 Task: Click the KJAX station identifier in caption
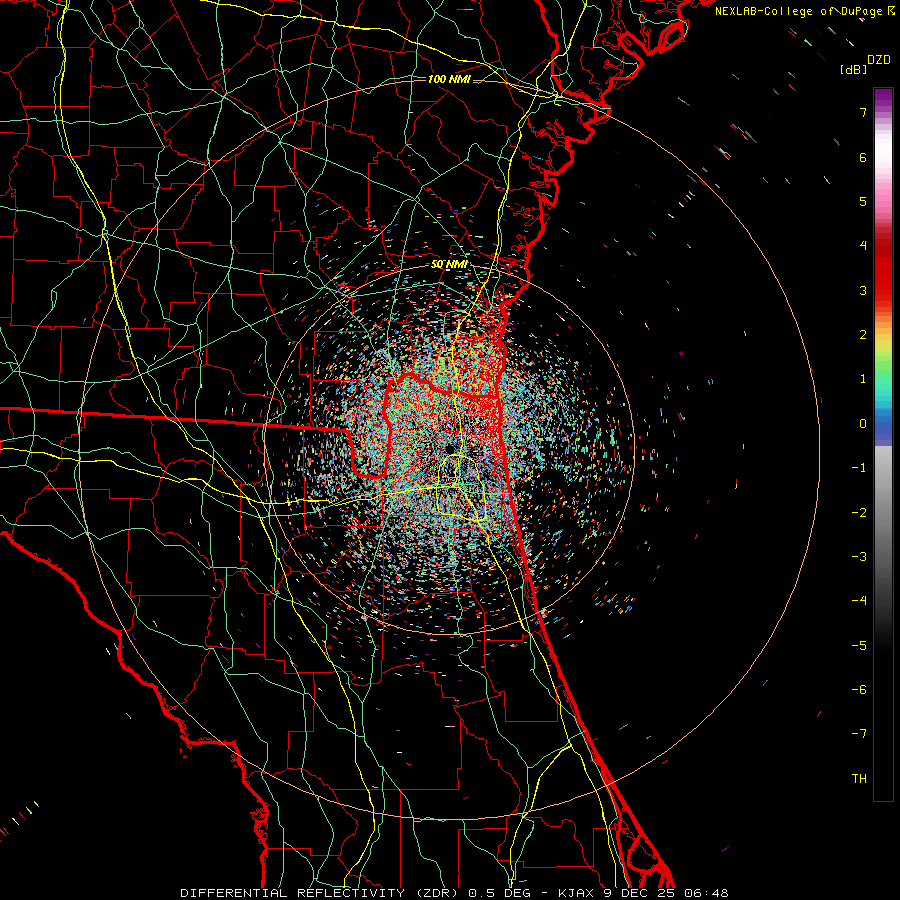pos(578,893)
